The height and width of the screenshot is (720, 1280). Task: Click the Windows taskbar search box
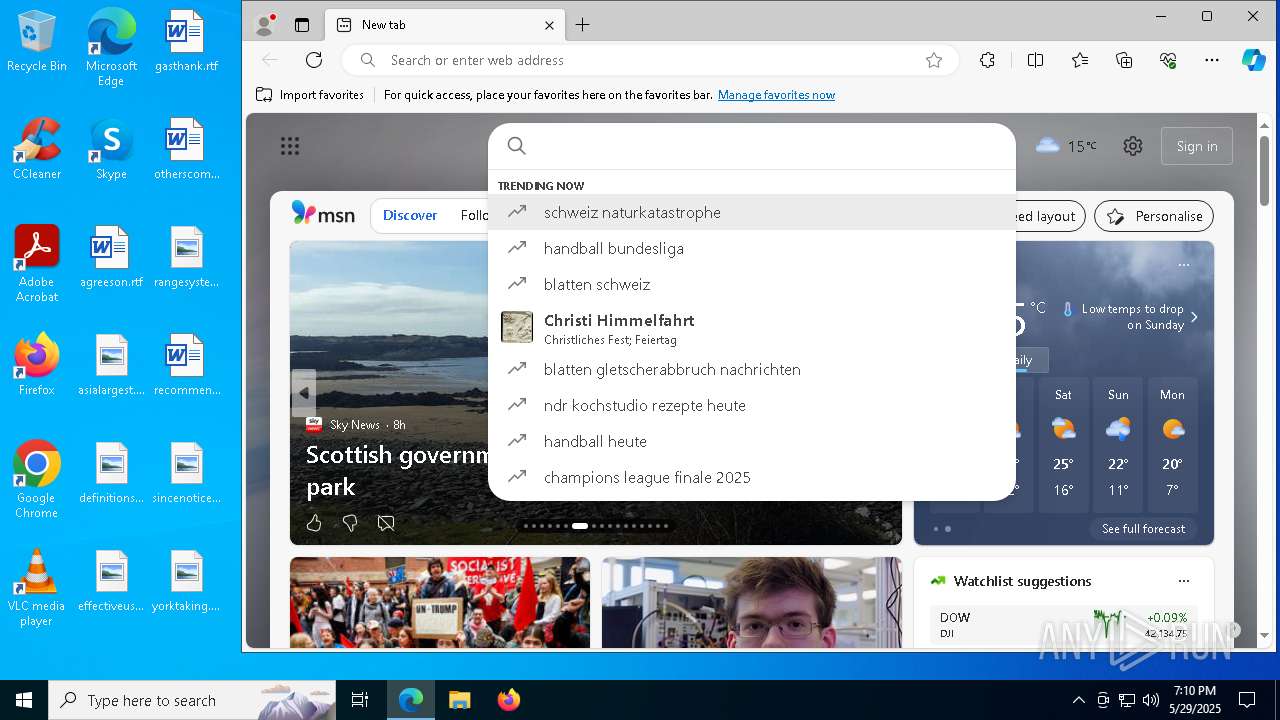[192, 700]
